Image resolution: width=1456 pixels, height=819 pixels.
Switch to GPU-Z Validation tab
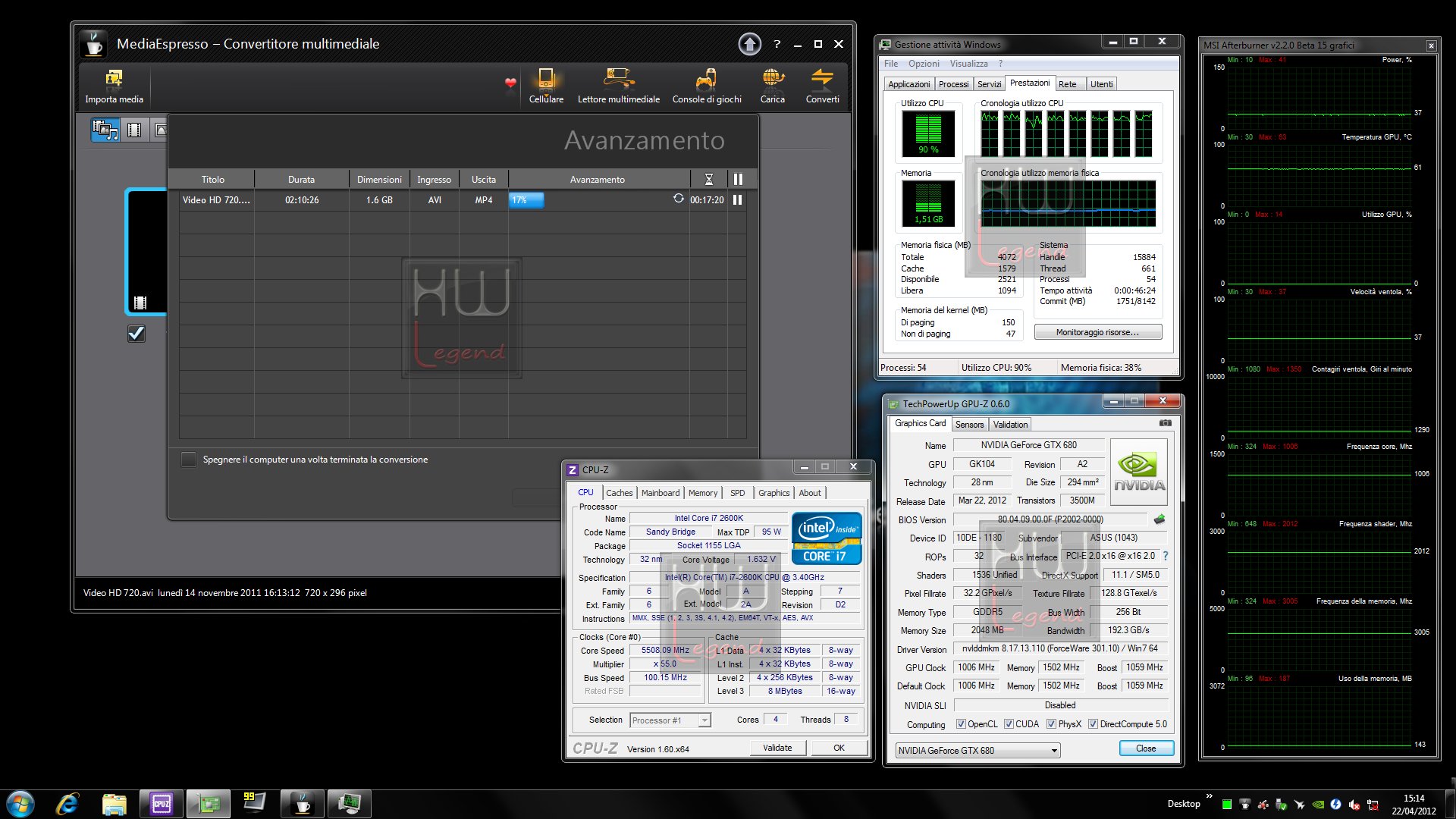(1010, 425)
